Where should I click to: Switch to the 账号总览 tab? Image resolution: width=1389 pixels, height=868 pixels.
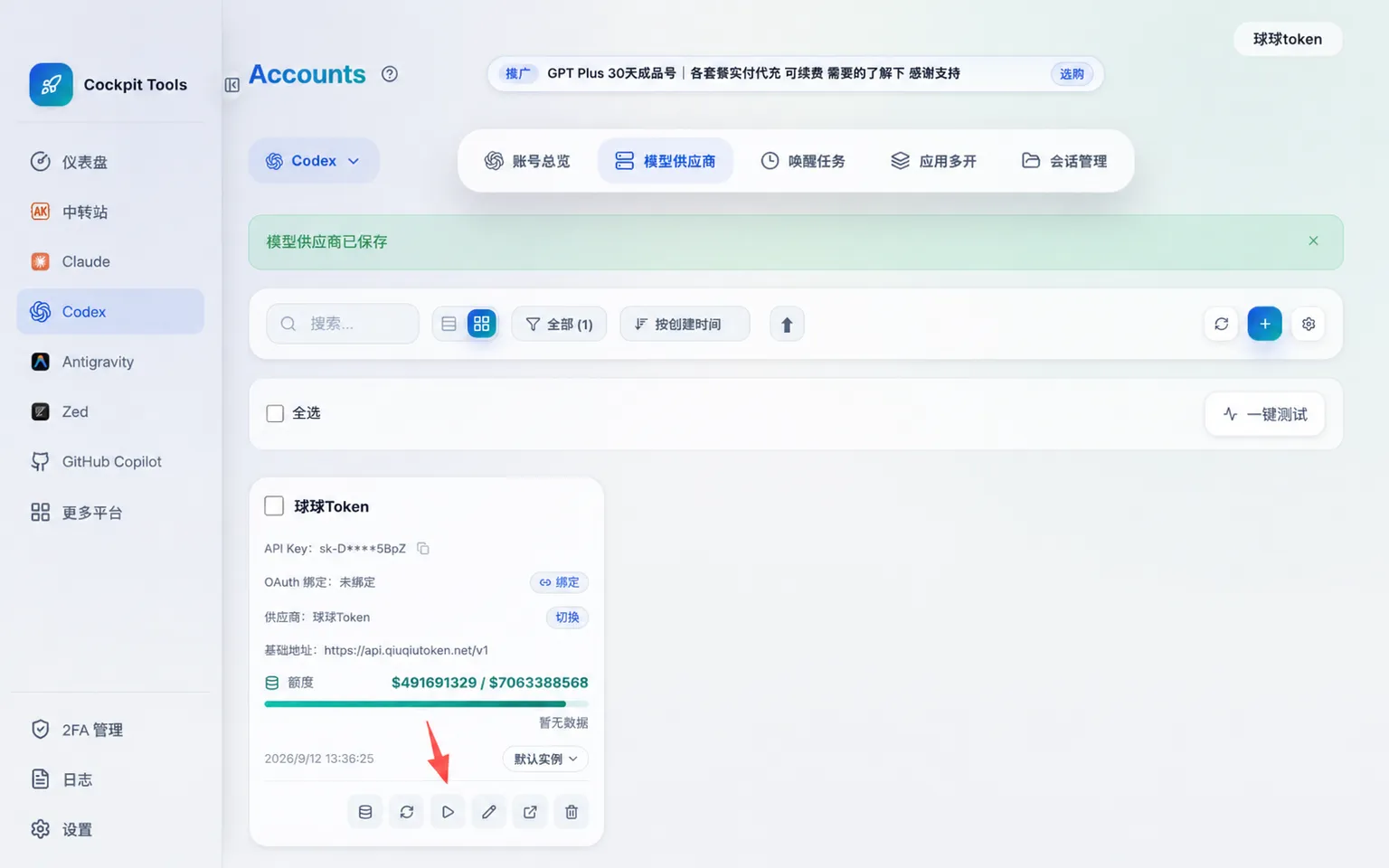pos(527,161)
